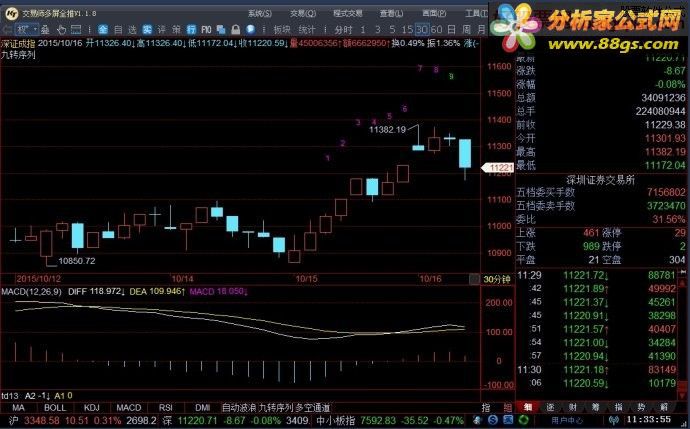Open 用户中心 in status bar

click(567, 420)
